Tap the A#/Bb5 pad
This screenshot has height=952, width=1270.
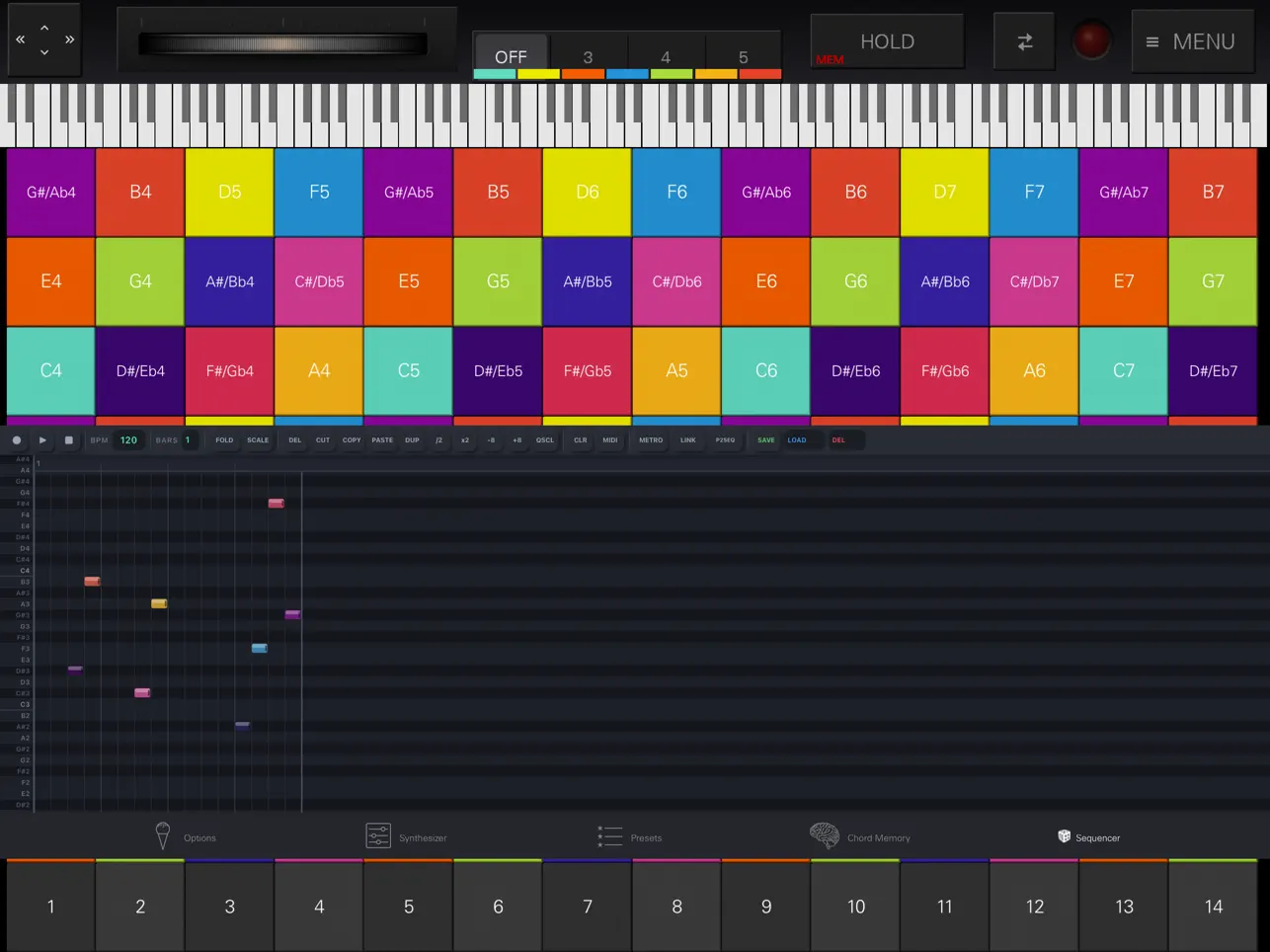click(588, 281)
